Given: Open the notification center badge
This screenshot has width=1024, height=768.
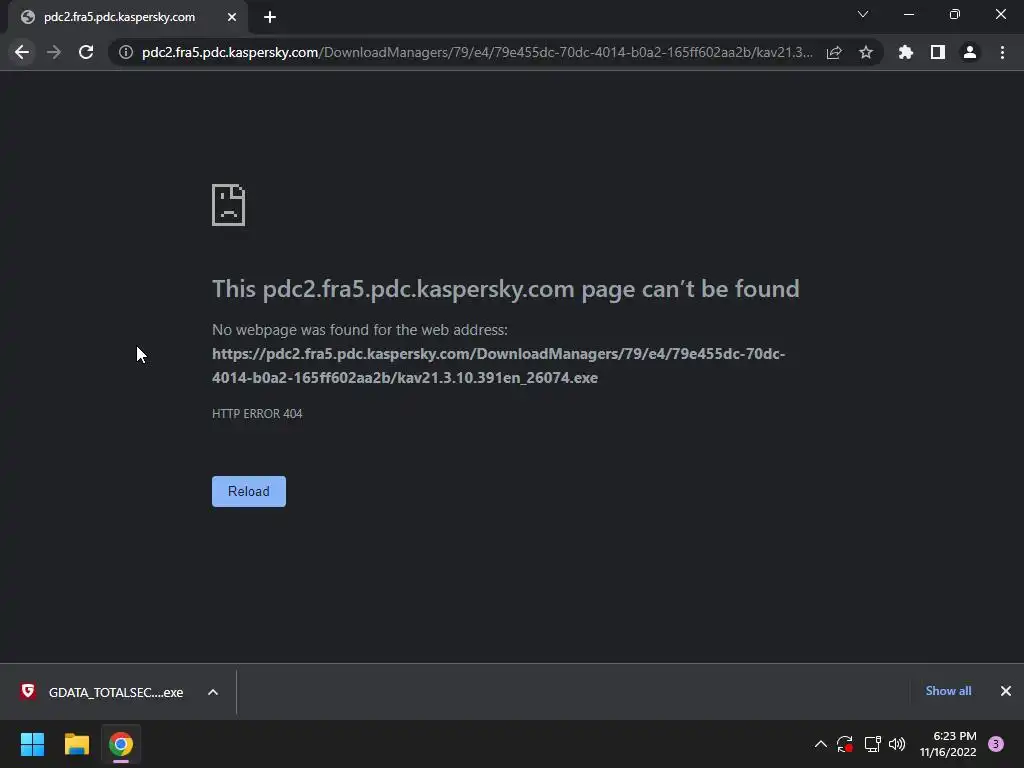Looking at the screenshot, I should [x=996, y=744].
